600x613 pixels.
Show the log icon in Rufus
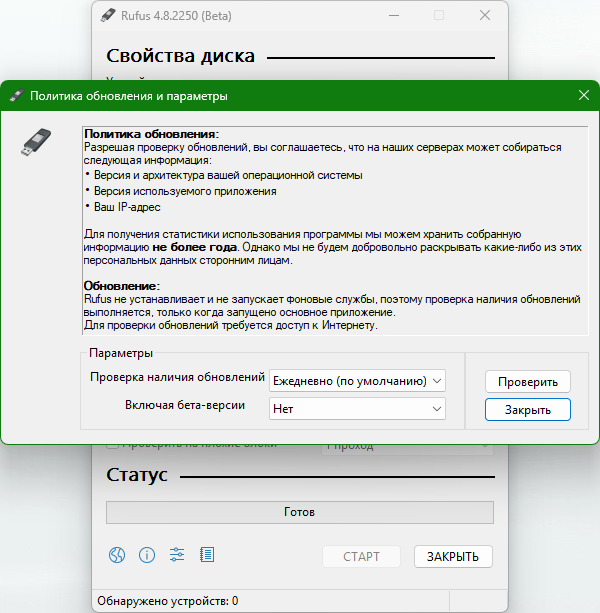[207, 555]
